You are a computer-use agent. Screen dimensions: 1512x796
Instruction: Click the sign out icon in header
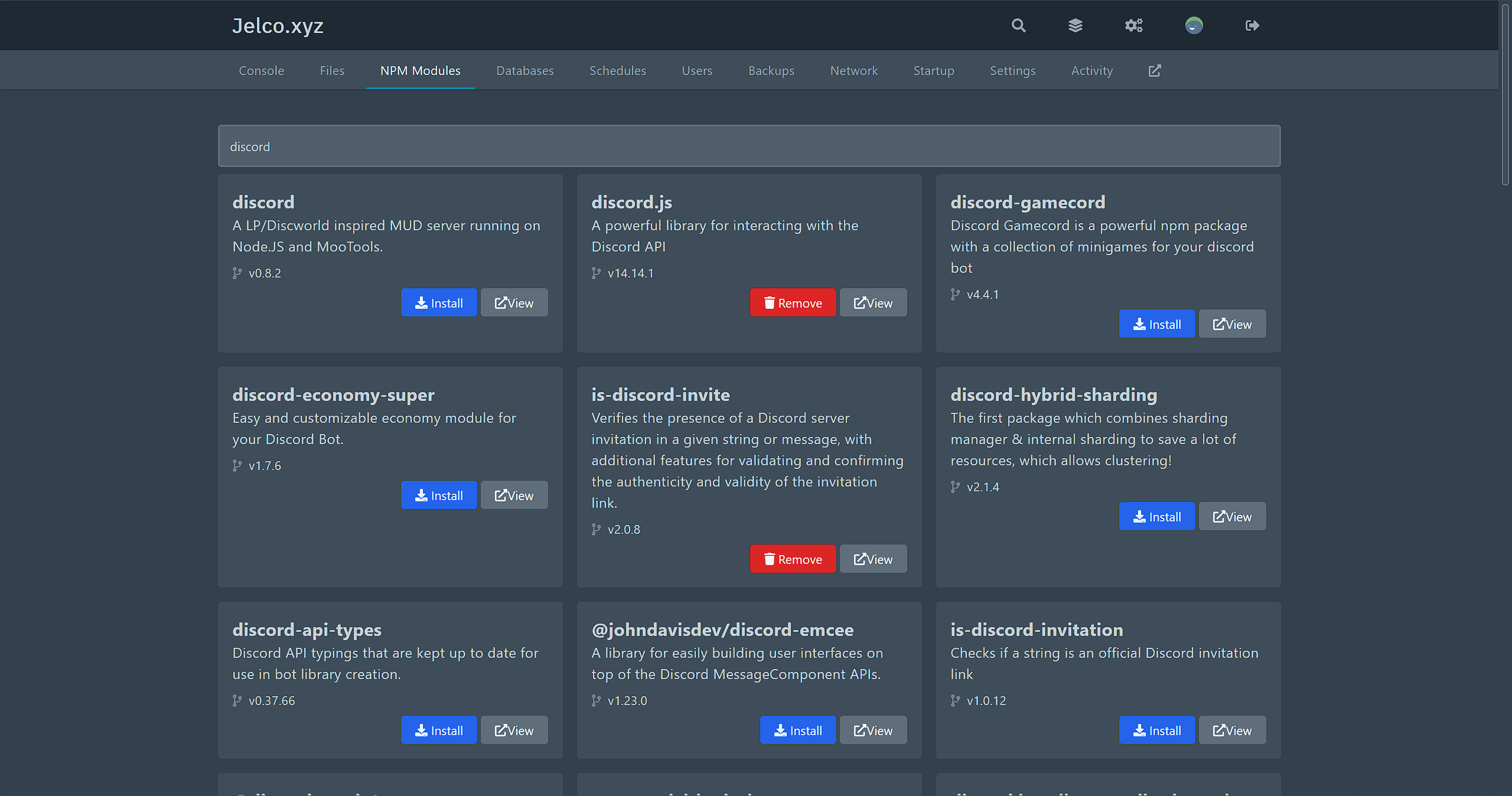(1252, 25)
